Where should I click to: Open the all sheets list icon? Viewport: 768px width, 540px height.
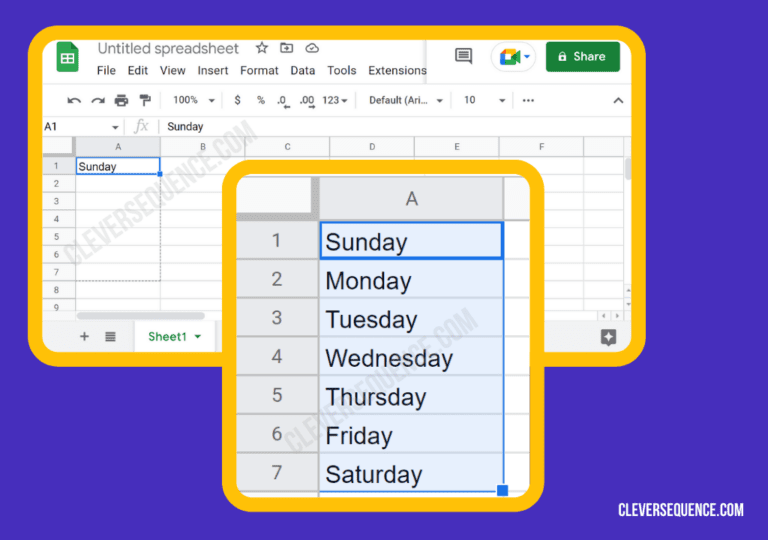(110, 337)
